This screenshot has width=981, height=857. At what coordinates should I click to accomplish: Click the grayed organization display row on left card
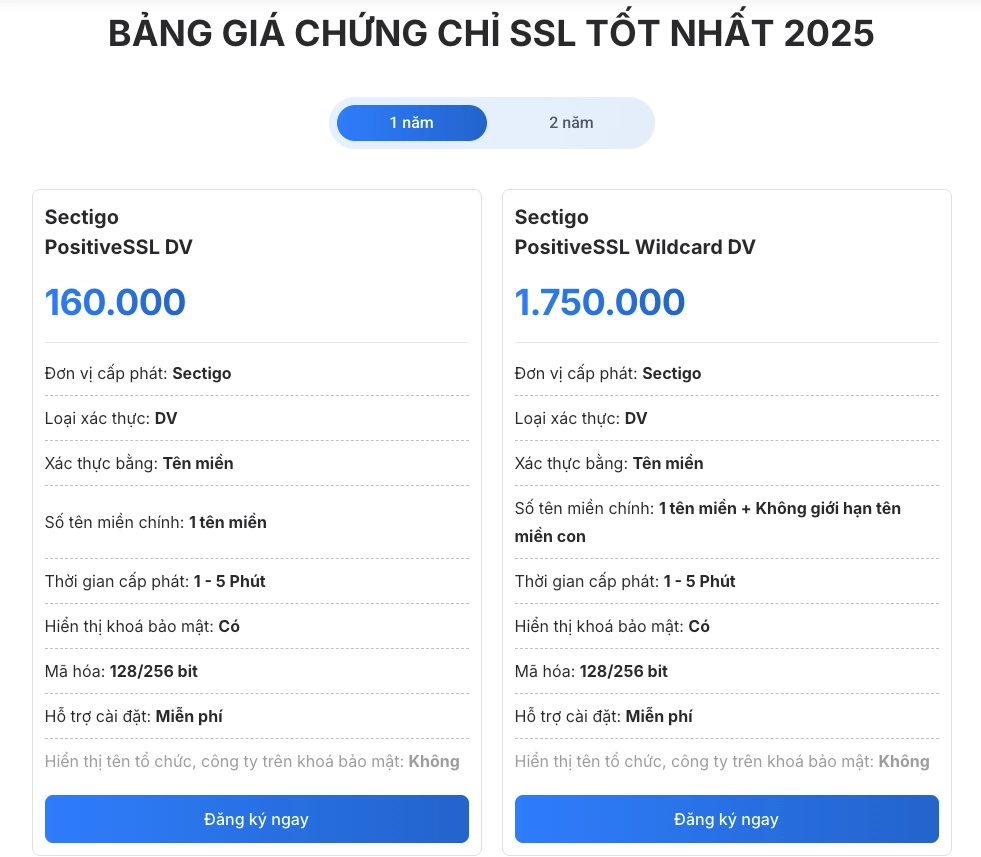click(252, 761)
